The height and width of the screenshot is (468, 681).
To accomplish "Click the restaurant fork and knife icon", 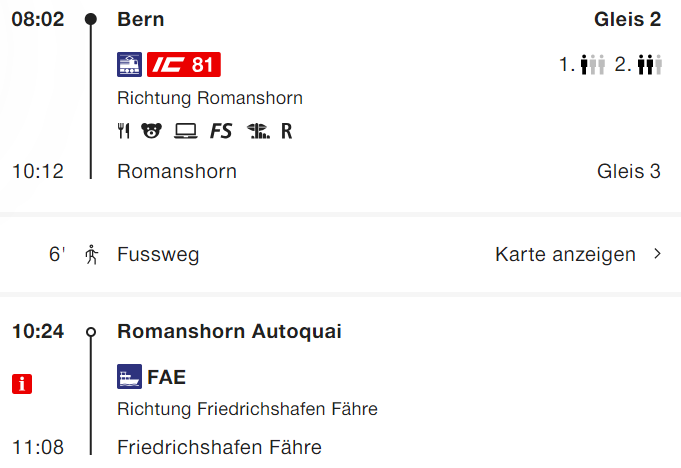I will click(124, 131).
